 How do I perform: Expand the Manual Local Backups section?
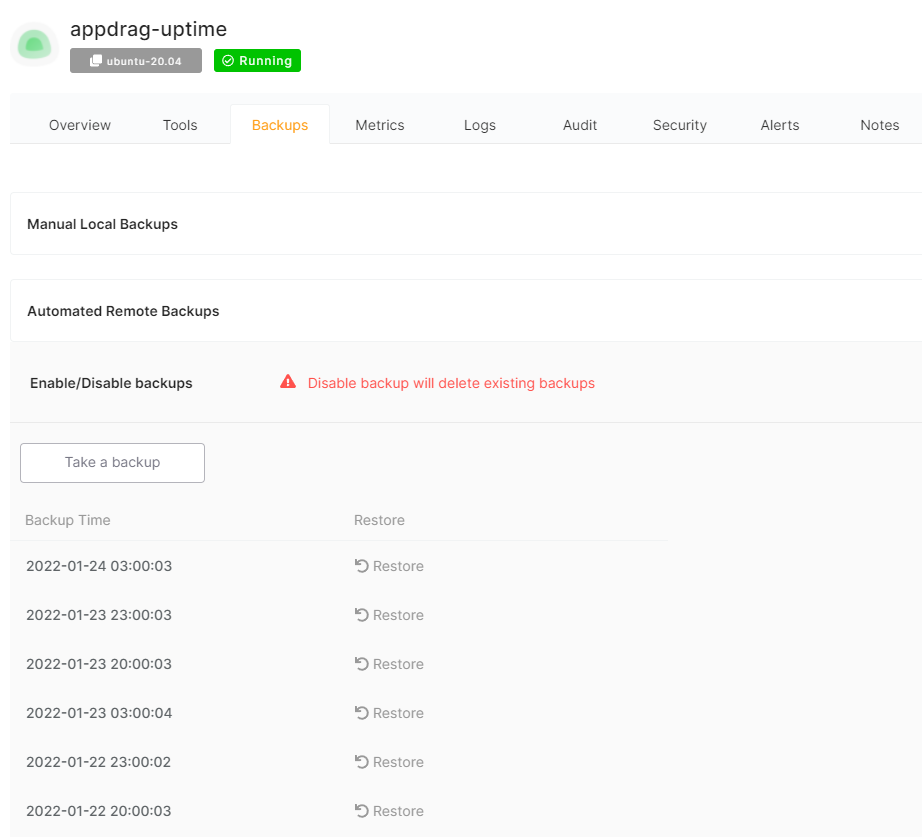102,224
